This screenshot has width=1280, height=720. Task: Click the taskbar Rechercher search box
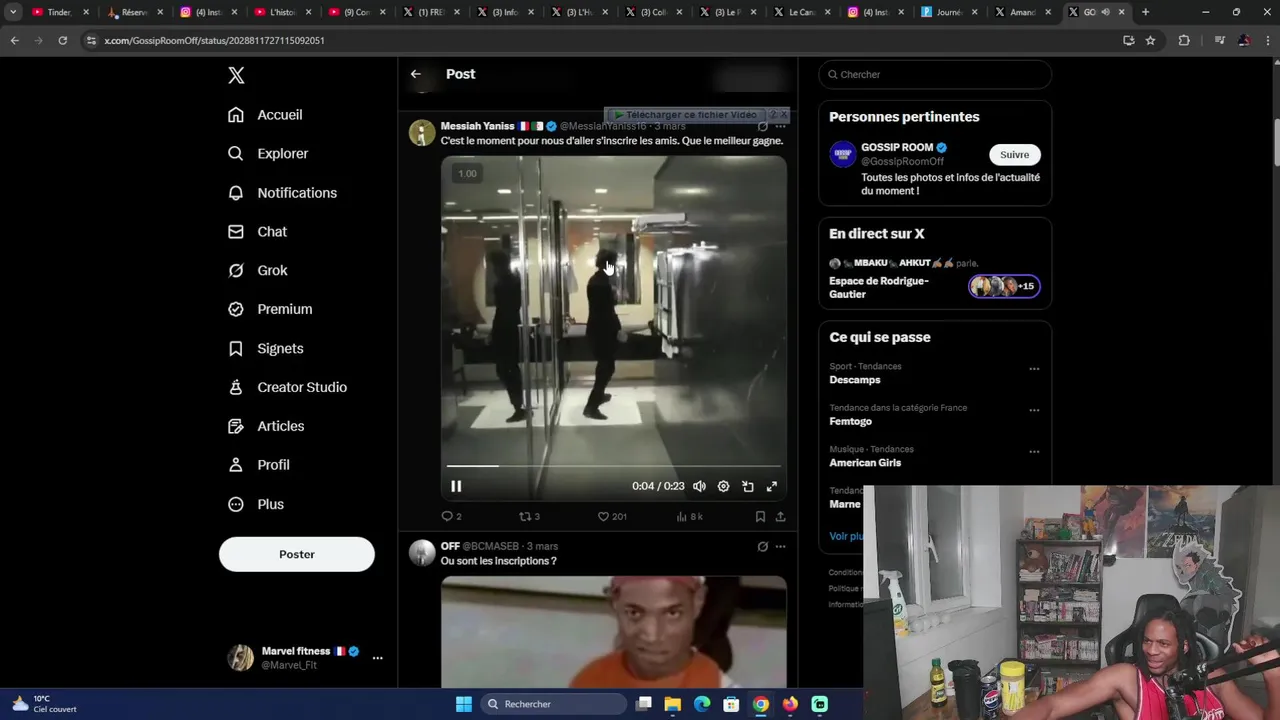coord(553,705)
